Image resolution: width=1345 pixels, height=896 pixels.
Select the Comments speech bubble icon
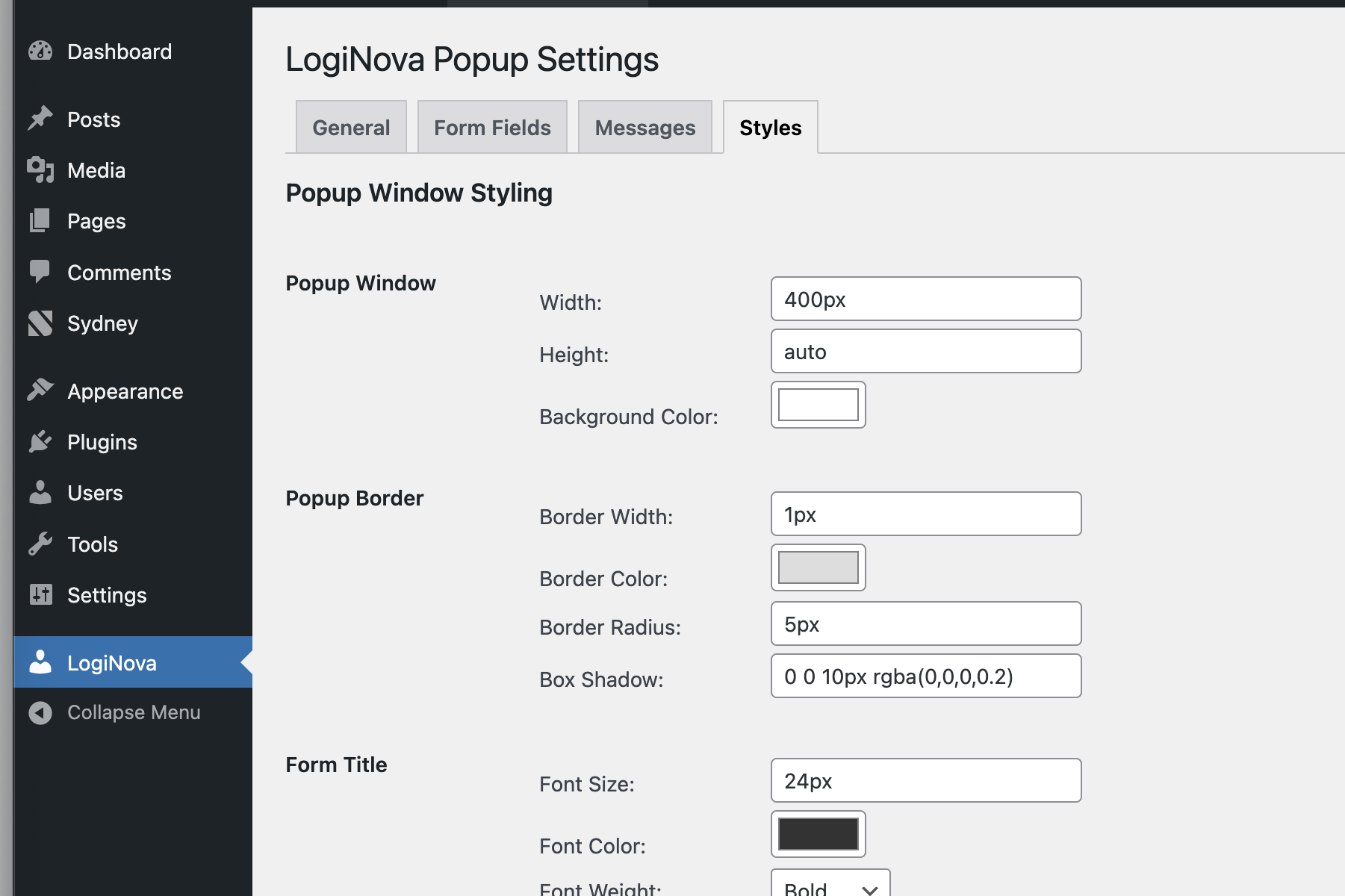click(x=40, y=272)
